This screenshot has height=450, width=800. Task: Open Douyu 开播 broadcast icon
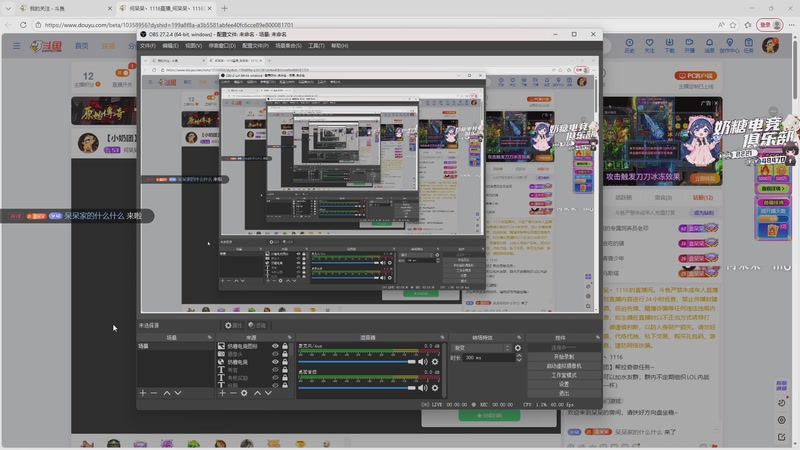689,45
